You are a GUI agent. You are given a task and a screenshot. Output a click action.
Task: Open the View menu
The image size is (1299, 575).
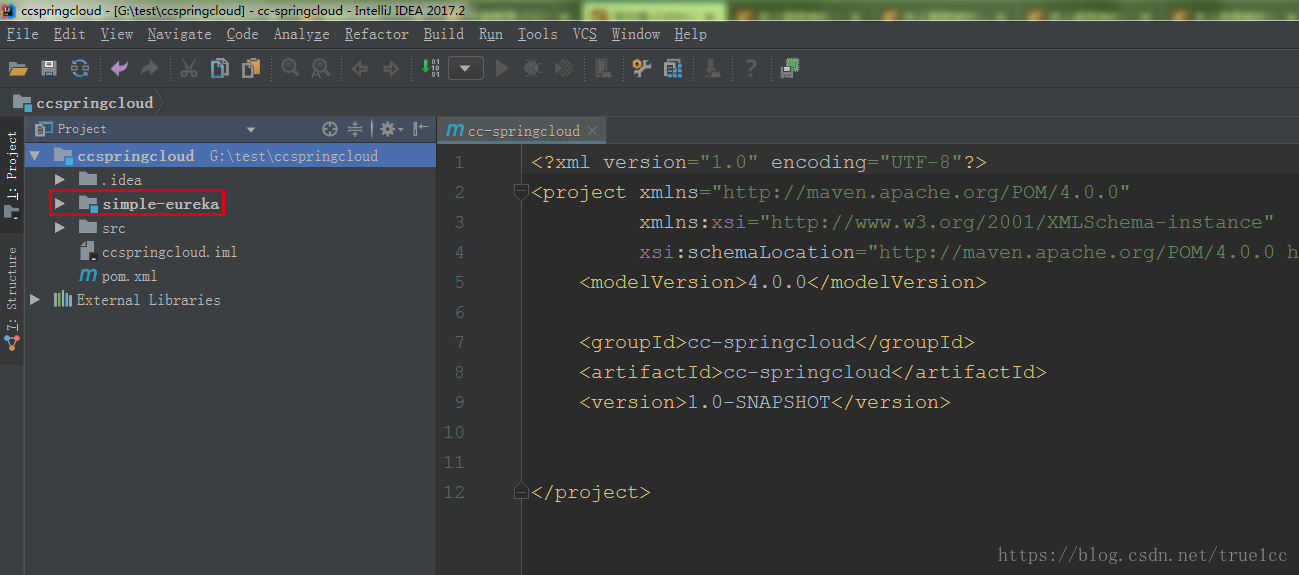pos(116,34)
